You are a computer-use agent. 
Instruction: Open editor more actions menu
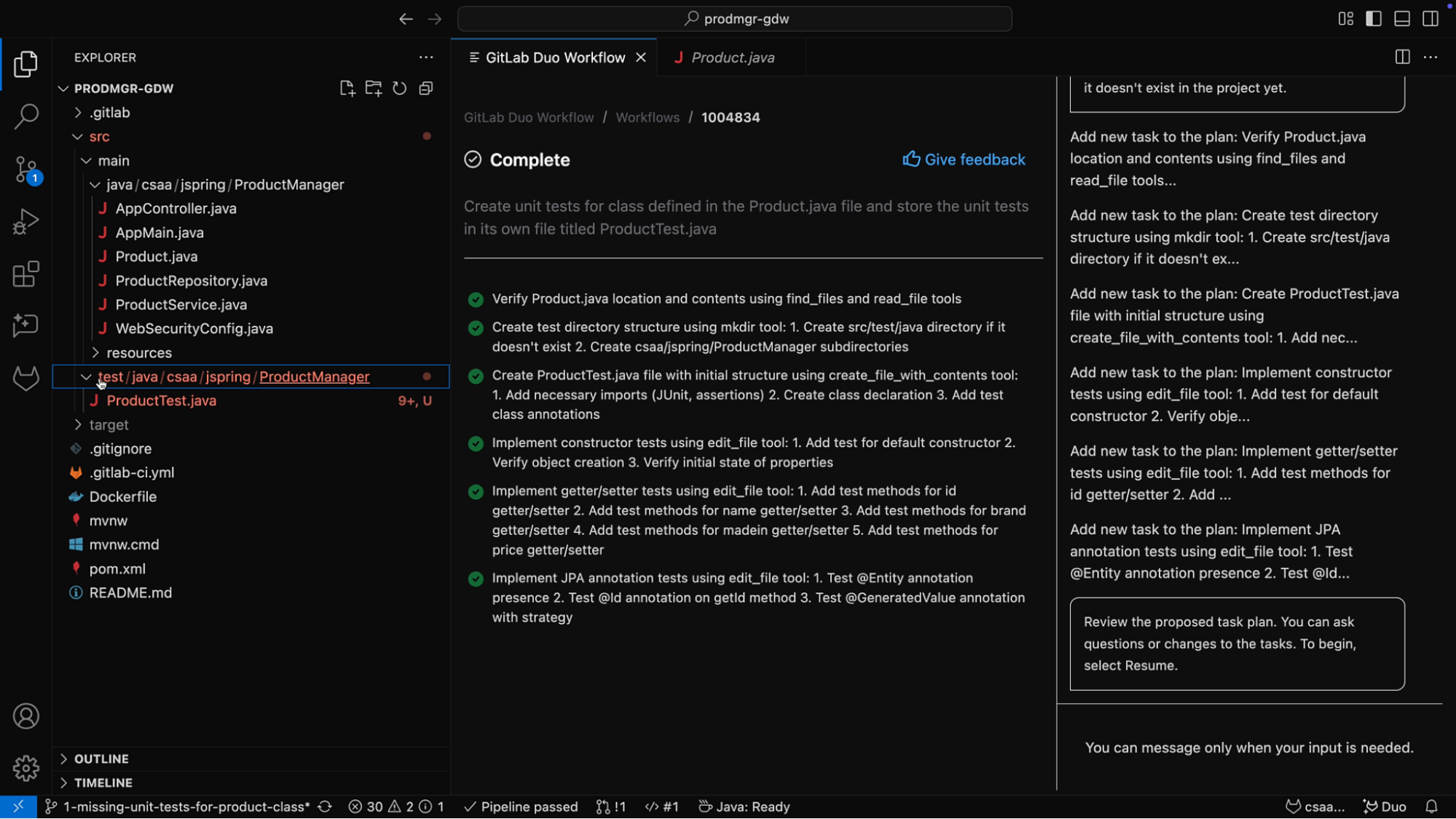1431,57
